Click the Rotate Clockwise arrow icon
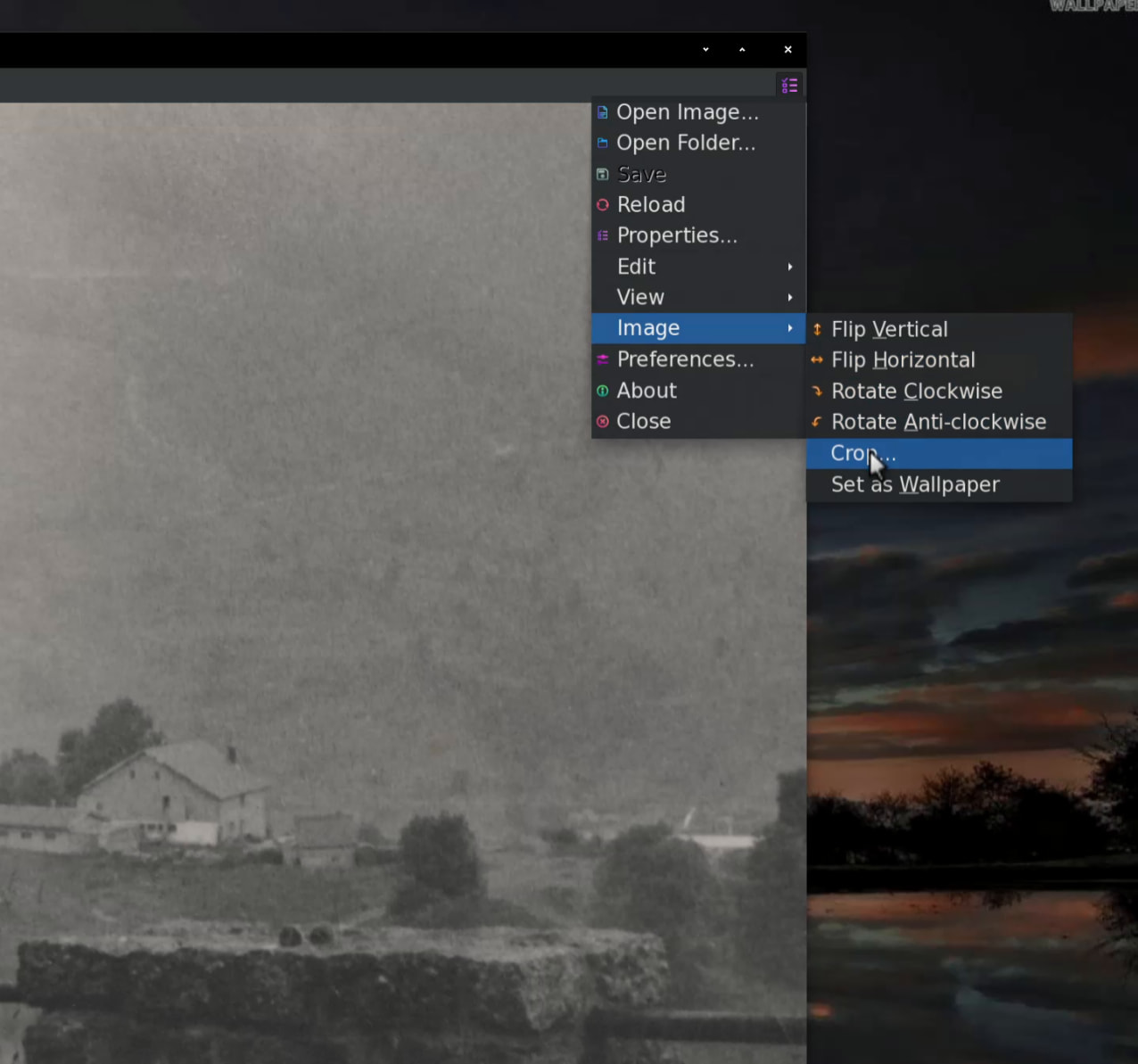Screen dimensions: 1138x1064 tap(817, 392)
